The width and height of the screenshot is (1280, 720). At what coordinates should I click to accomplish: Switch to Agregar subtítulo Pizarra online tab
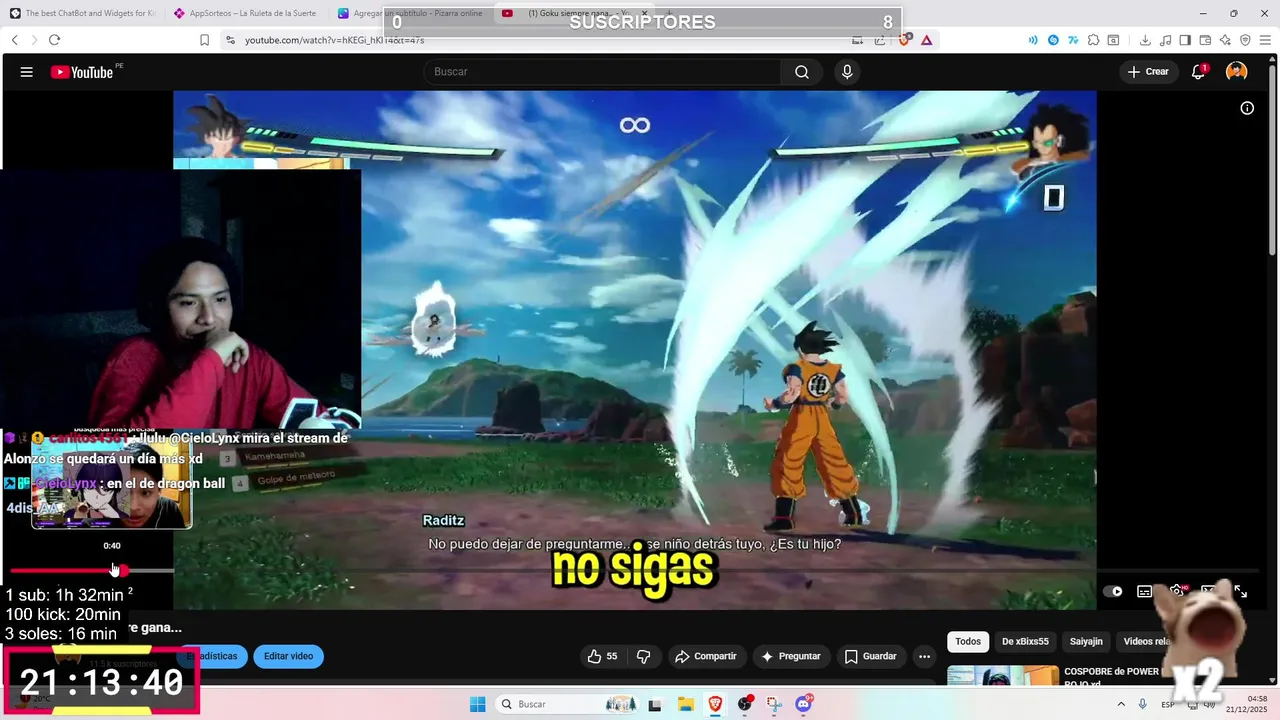[x=412, y=13]
